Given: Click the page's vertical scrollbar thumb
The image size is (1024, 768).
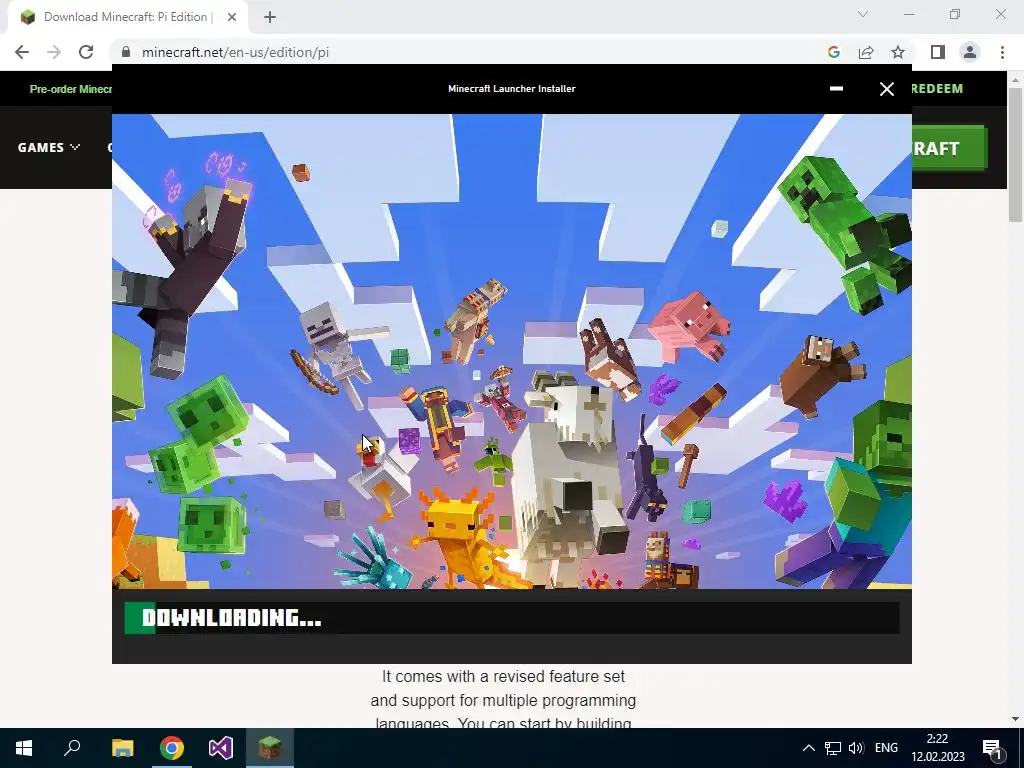Looking at the screenshot, I should (x=1015, y=154).
